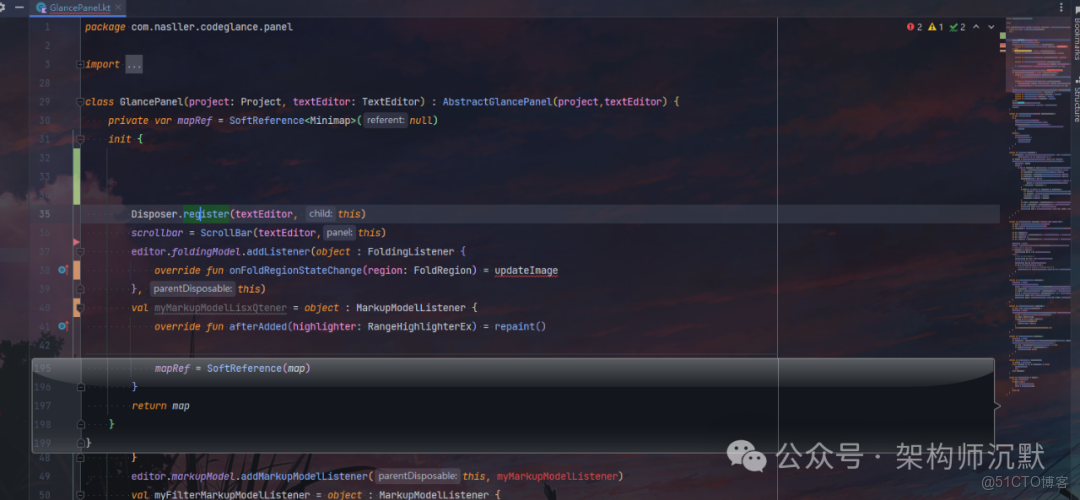1080x500 pixels.
Task: Click the 'panel:' inlay hint
Action: coord(340,233)
